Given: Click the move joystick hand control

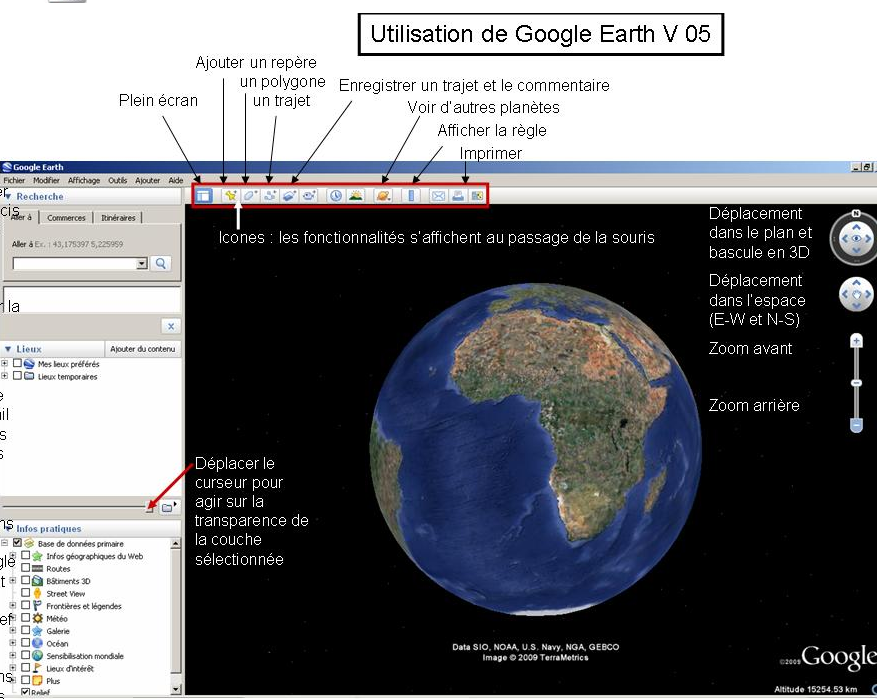Looking at the screenshot, I should [x=856, y=293].
